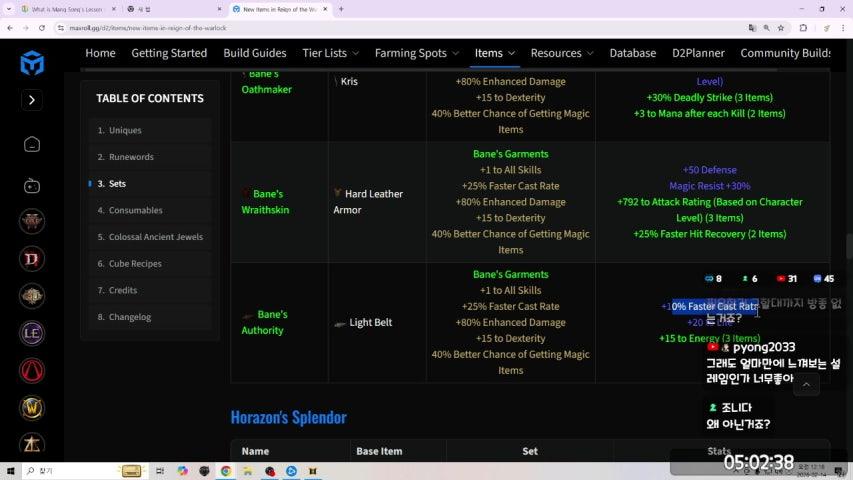Go to the Home nav item

100,53
